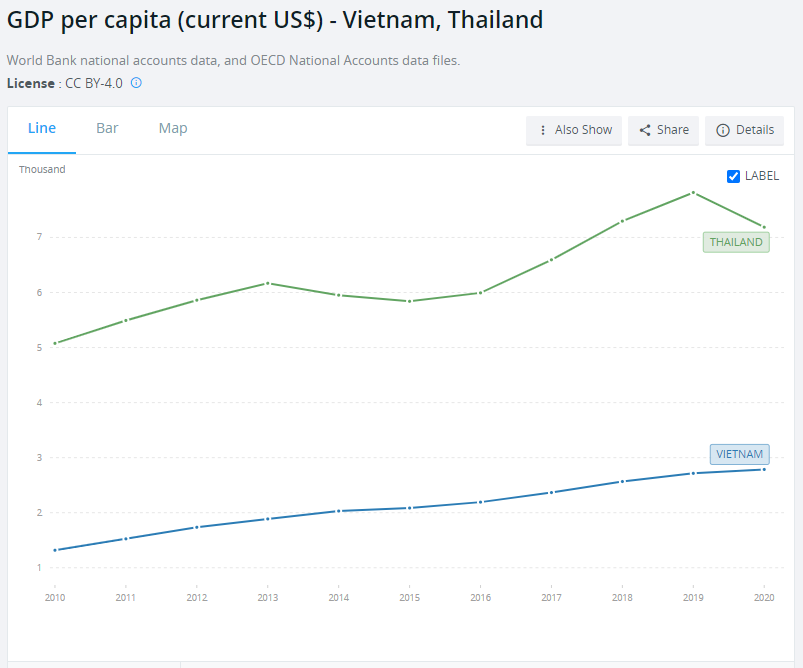Click the Details info icon
Image resolution: width=803 pixels, height=668 pixels.
[x=723, y=130]
